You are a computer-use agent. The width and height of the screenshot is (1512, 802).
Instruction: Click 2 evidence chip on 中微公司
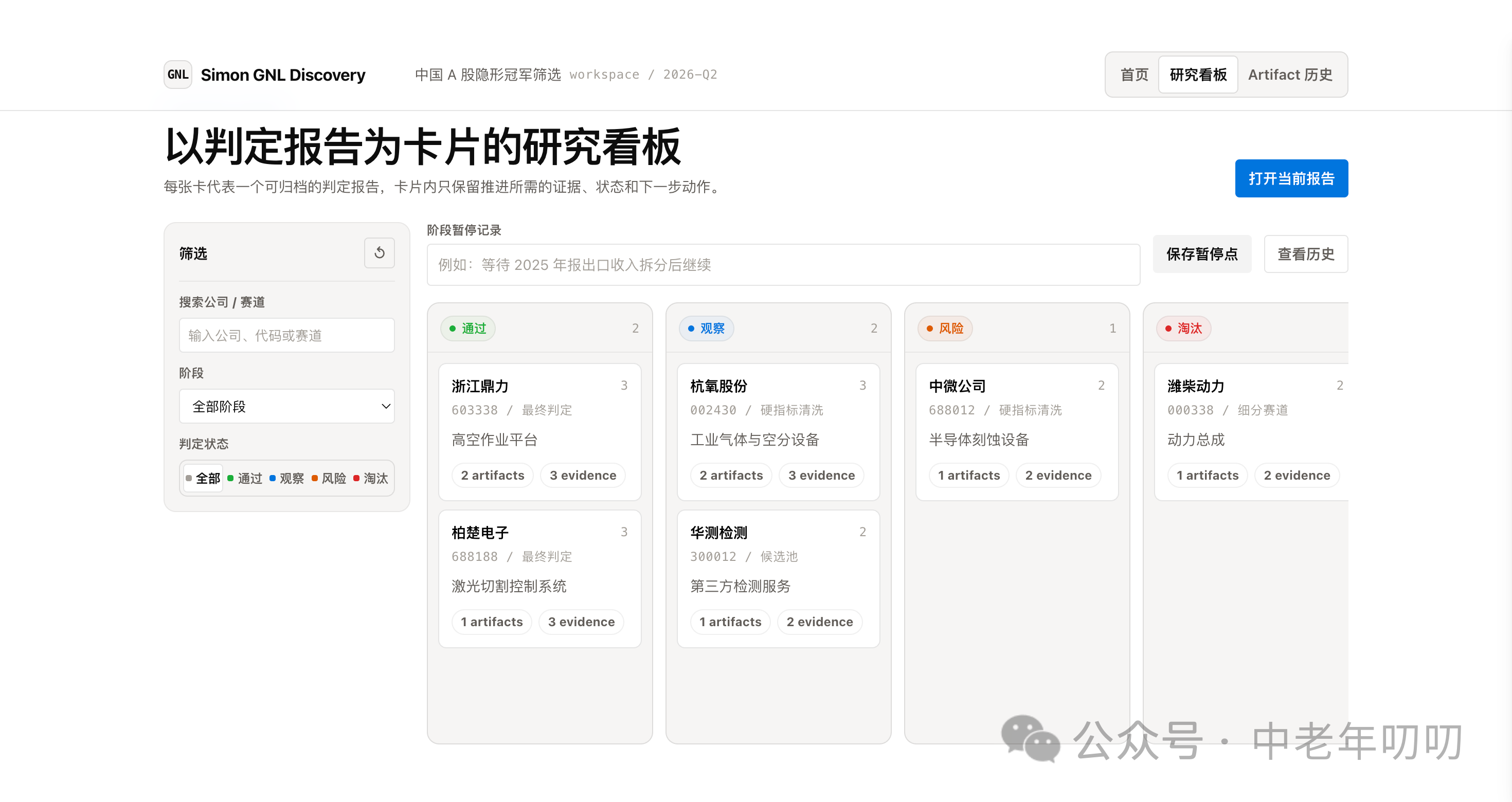click(x=1058, y=475)
